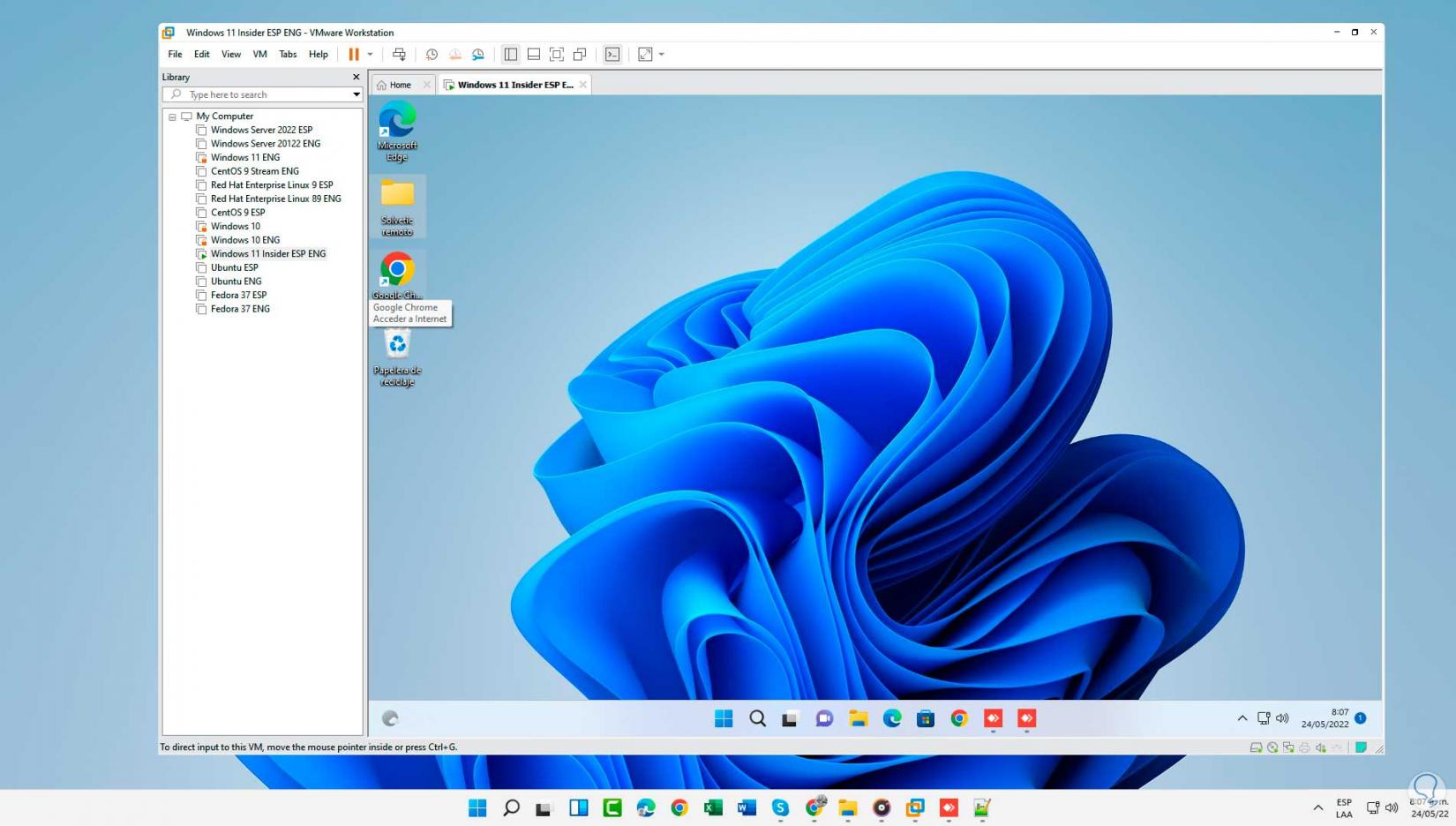1456x826 pixels.
Task: Collapse the My Computer tree node
Action: [172, 116]
